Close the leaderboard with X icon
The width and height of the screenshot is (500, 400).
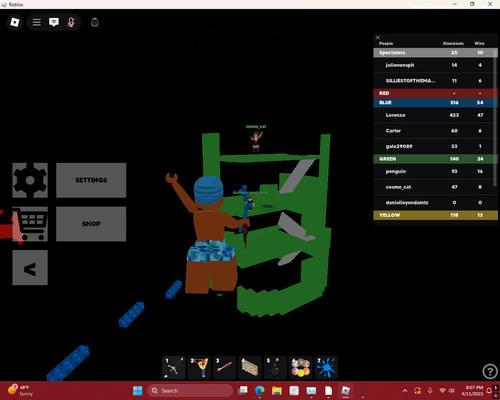[378, 37]
